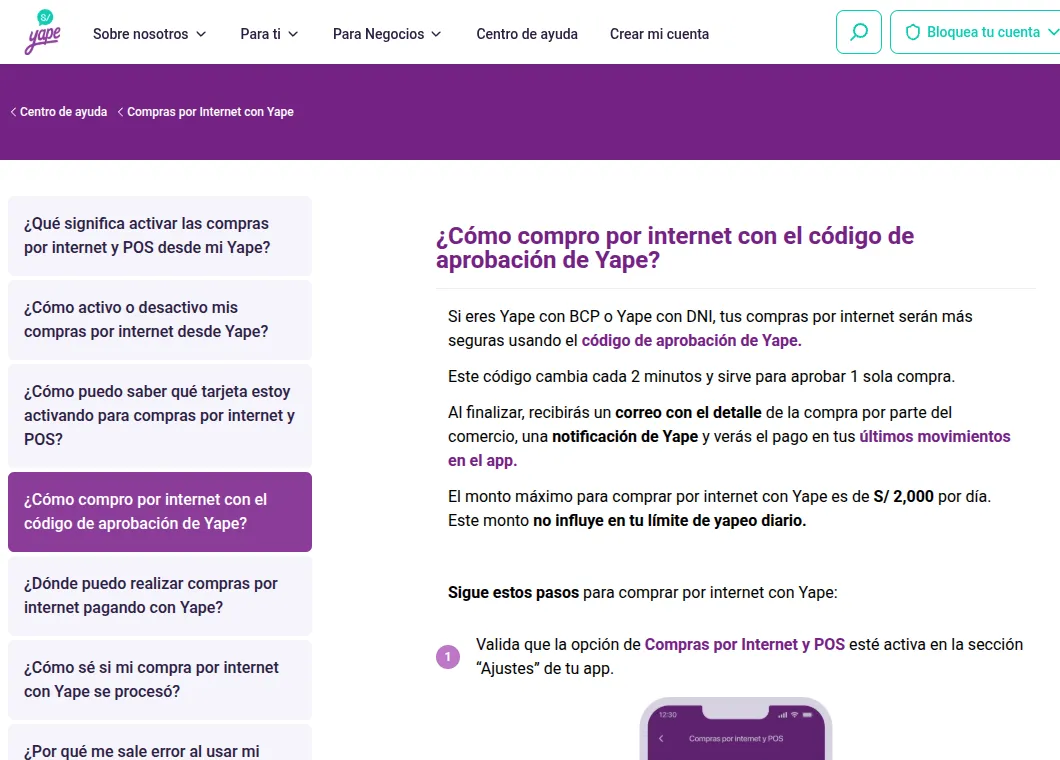Open the Sobre nosotros menu

point(149,34)
